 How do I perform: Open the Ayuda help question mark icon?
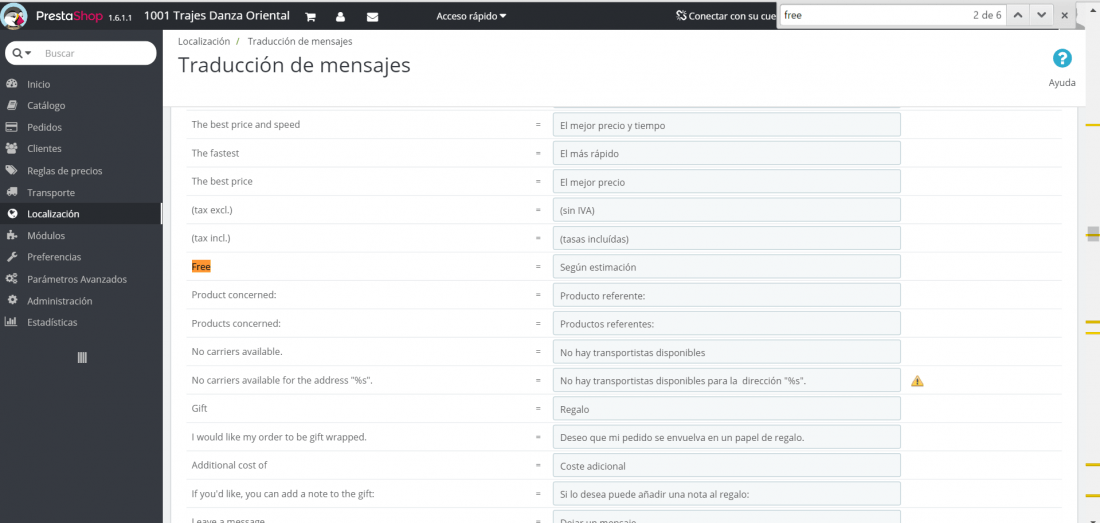1062,59
